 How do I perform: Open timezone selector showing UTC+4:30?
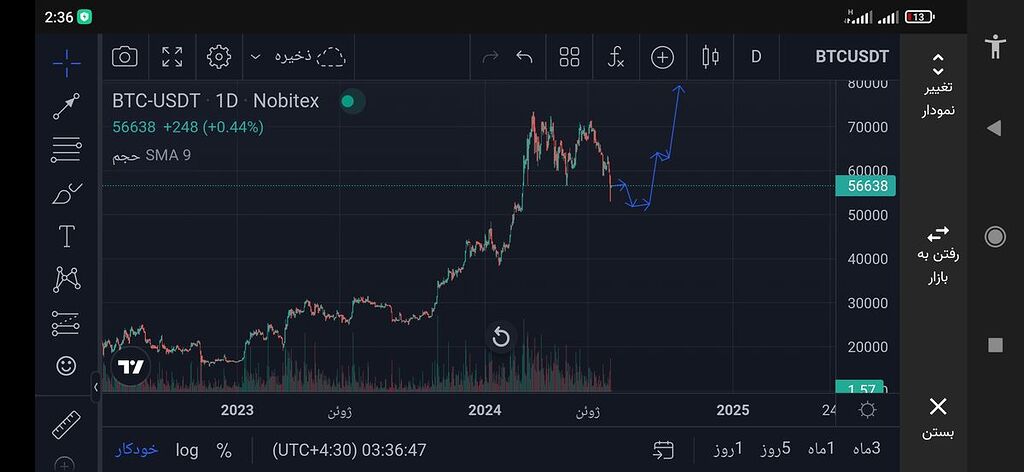coord(349,450)
